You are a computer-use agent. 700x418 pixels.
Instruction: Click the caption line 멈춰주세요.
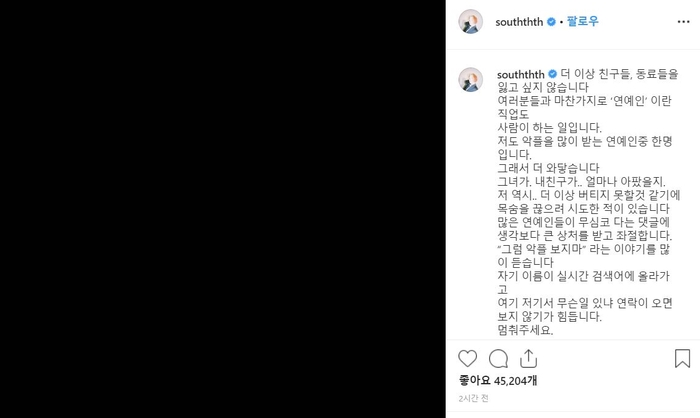525,330
